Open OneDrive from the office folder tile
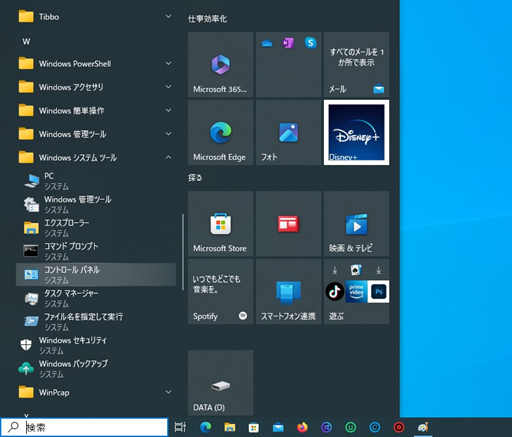512x437 pixels. (267, 43)
